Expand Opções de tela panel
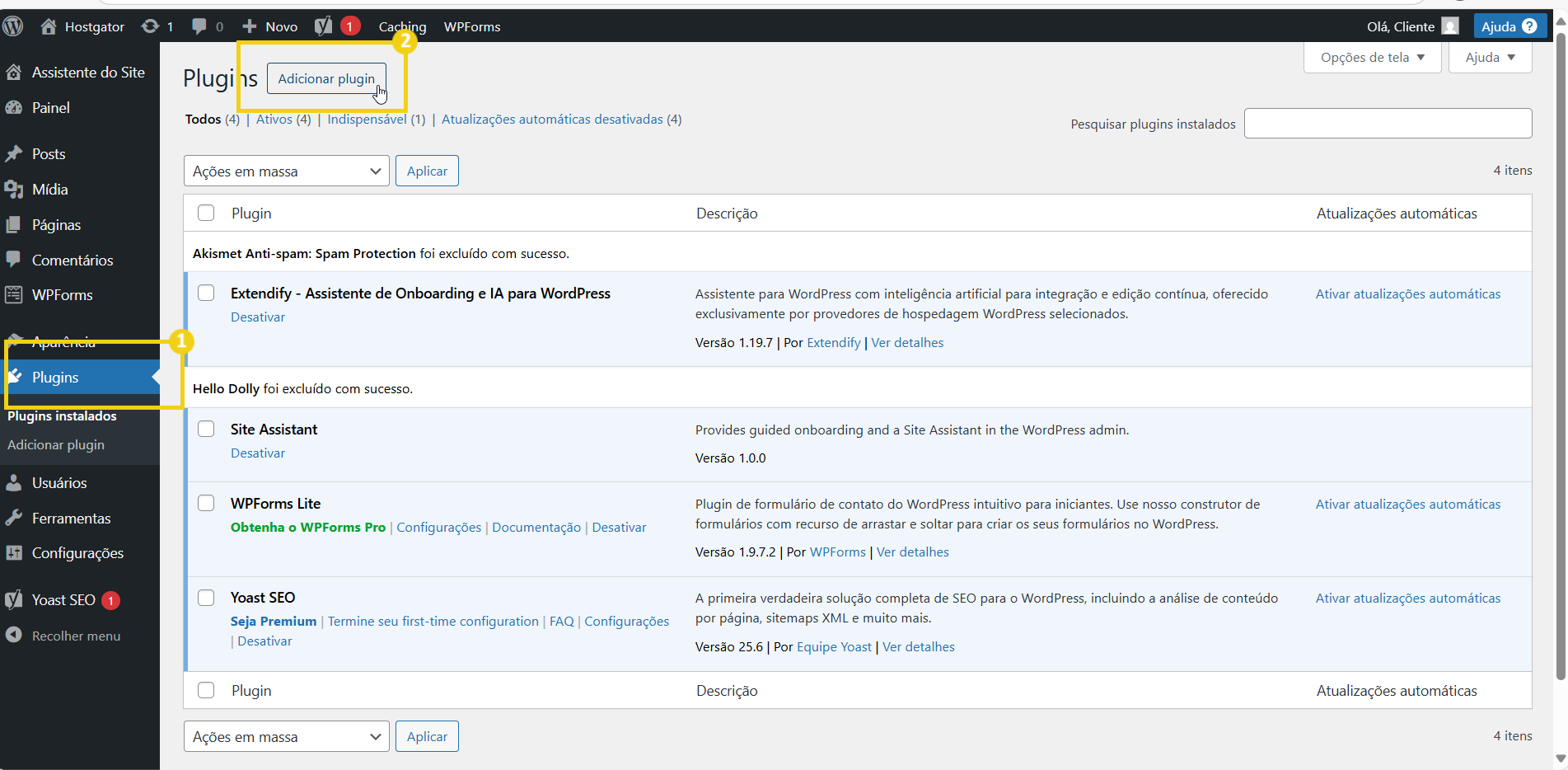Viewport: 1568px width, 770px height. click(x=1372, y=57)
